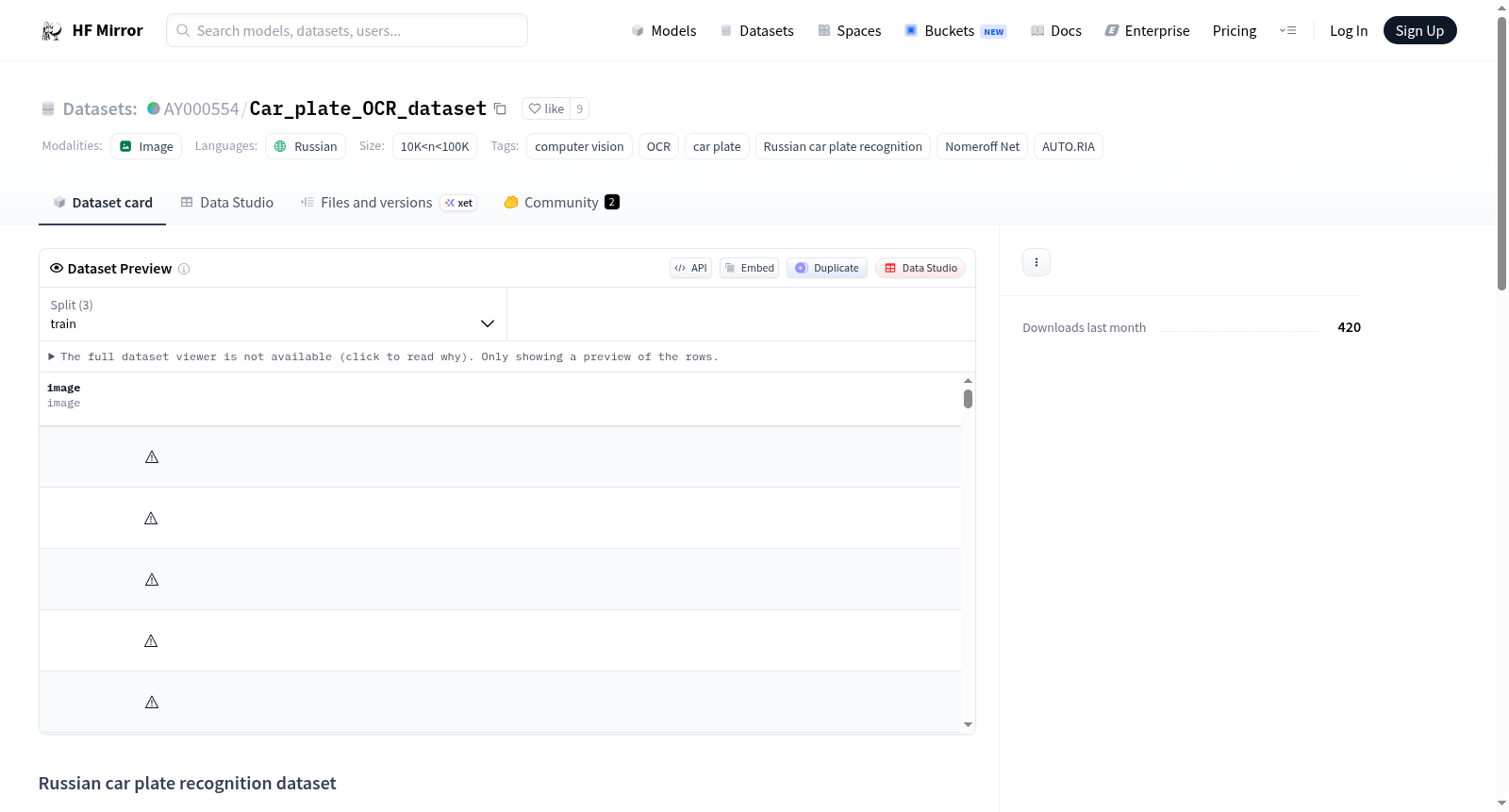Click the AY000554 owner link
Screen dimensions: 1509x812
point(201,109)
